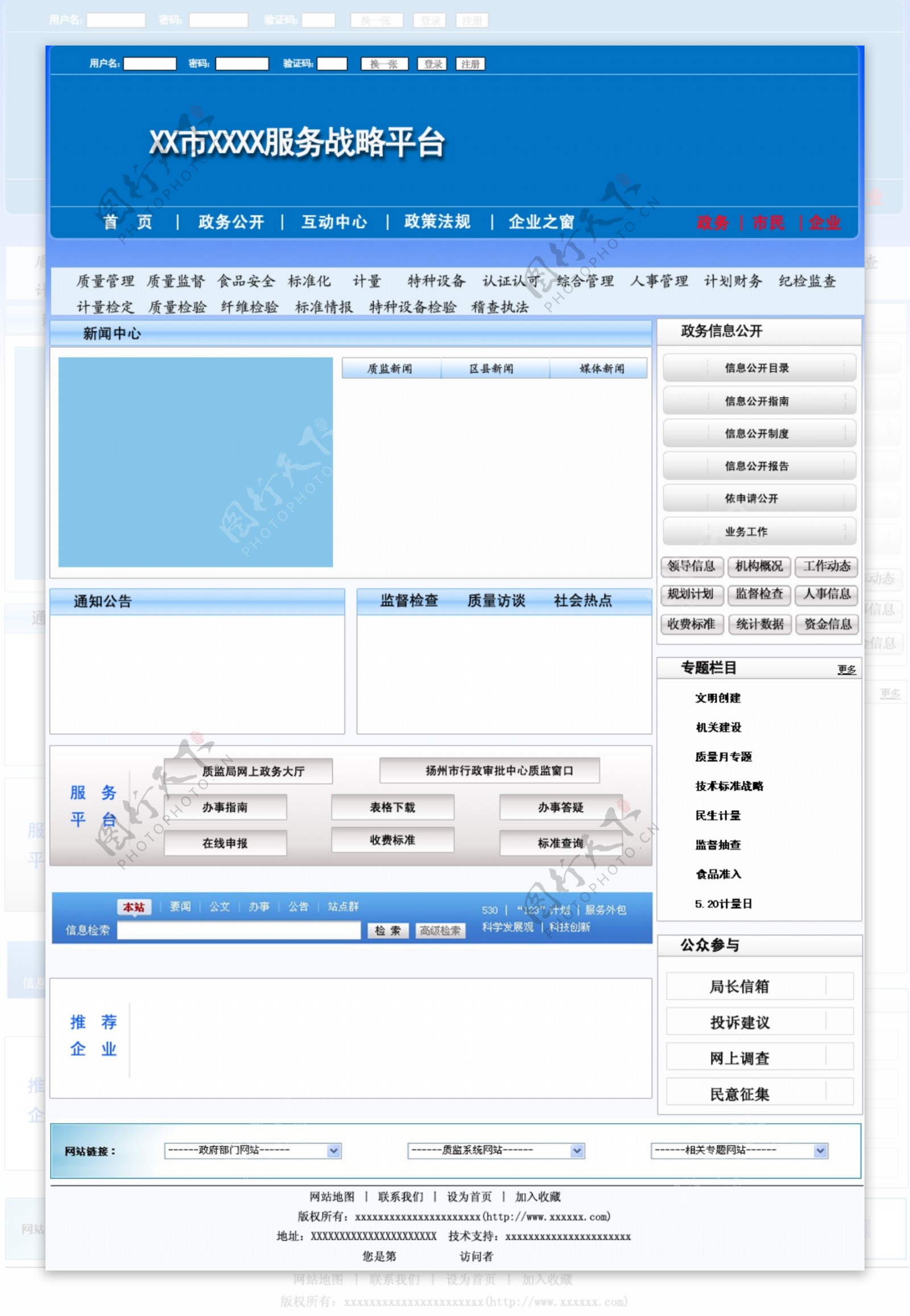910x1316 pixels.
Task: Click 统计数据 button
Action: pyautogui.click(x=759, y=624)
